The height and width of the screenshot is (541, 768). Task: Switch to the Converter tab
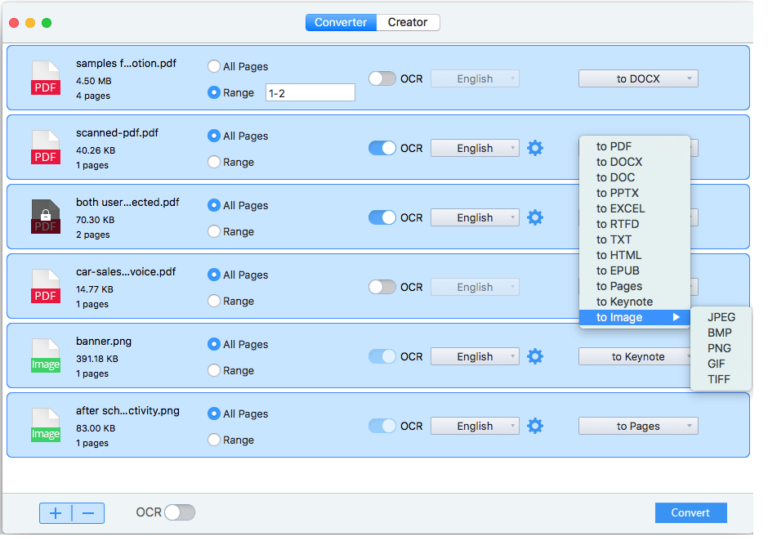tap(341, 22)
